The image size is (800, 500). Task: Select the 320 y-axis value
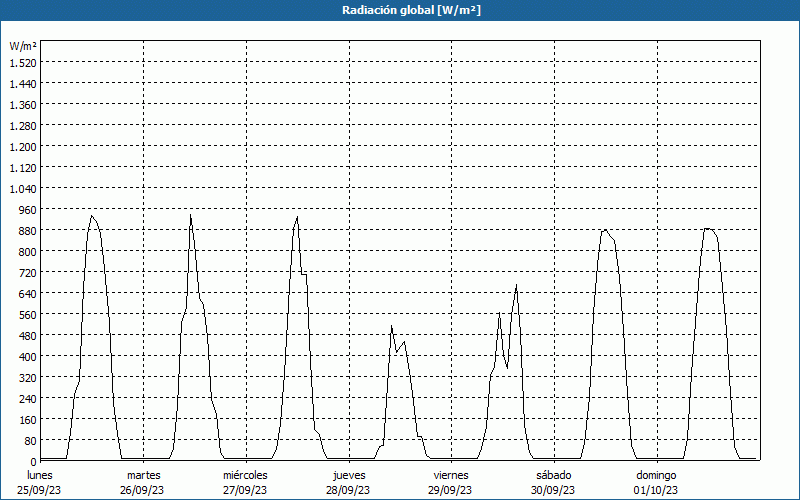point(28,378)
